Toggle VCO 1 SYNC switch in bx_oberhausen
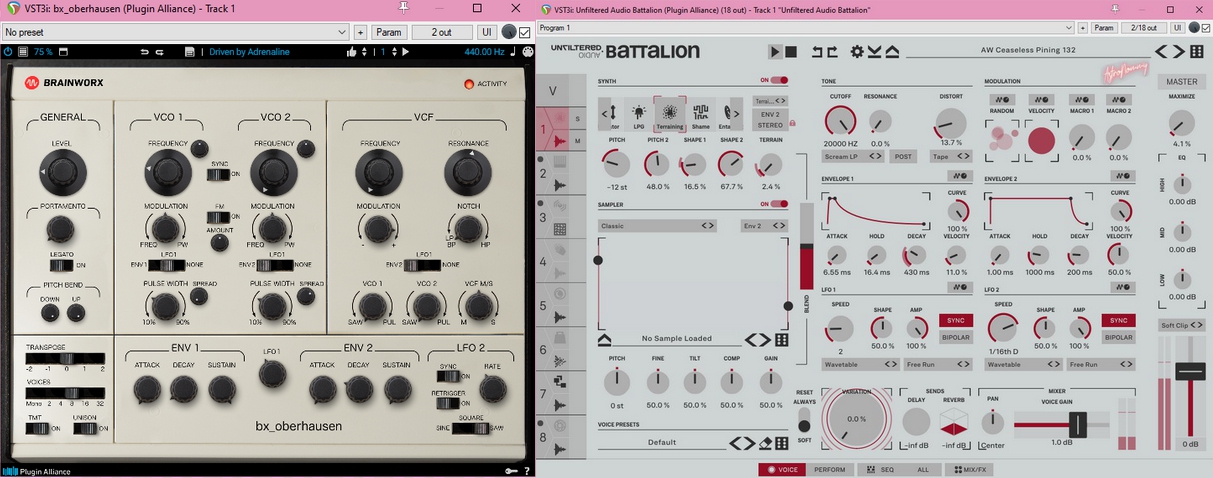This screenshot has width=1213, height=478. pyautogui.click(x=217, y=174)
